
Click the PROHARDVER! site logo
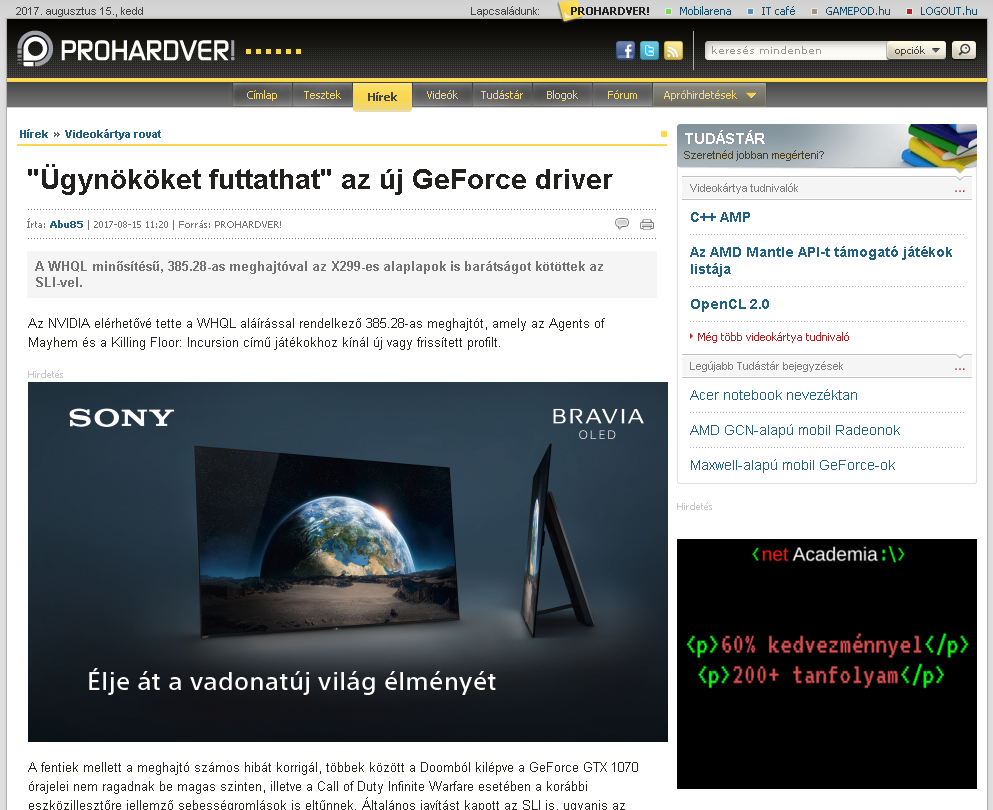[126, 49]
